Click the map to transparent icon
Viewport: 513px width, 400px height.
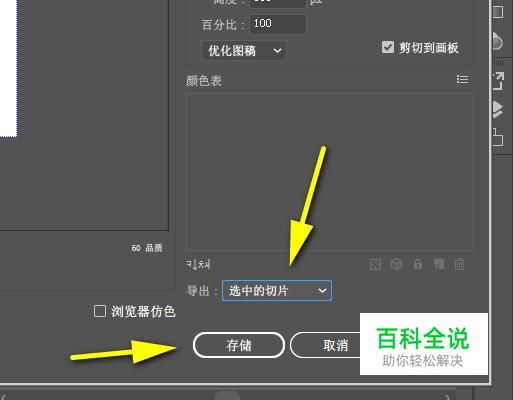click(x=375, y=265)
